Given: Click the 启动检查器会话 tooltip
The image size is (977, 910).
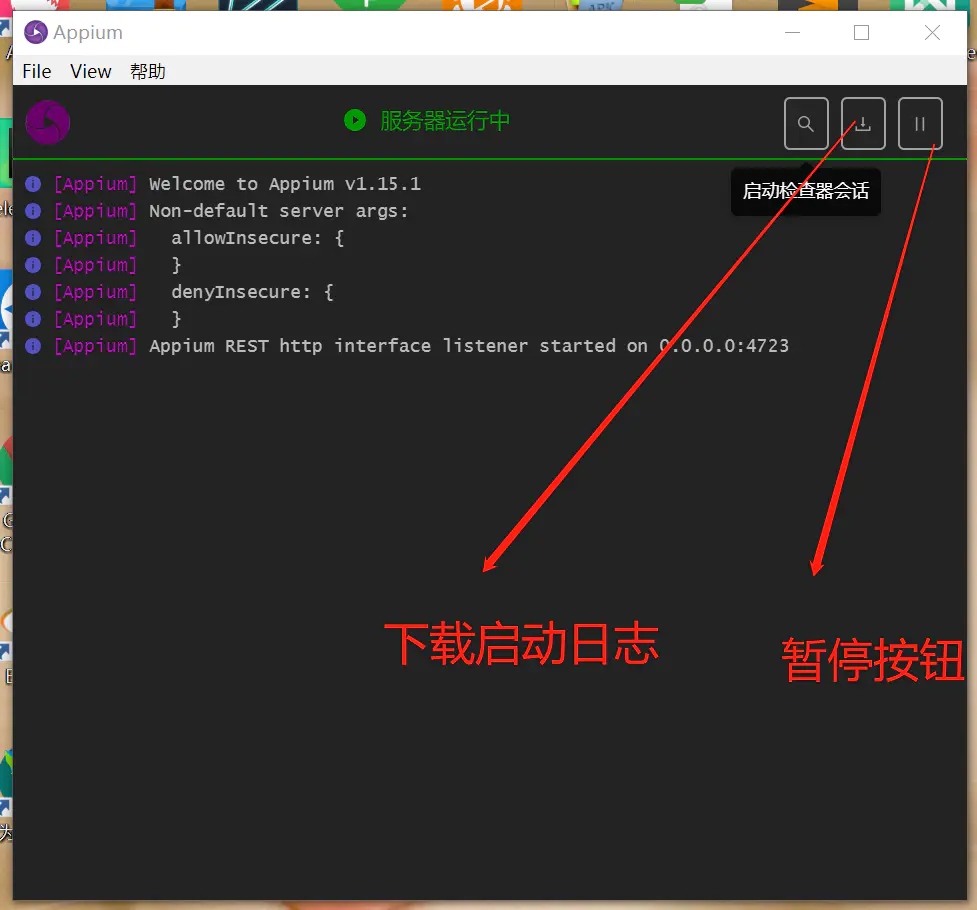Looking at the screenshot, I should point(806,191).
